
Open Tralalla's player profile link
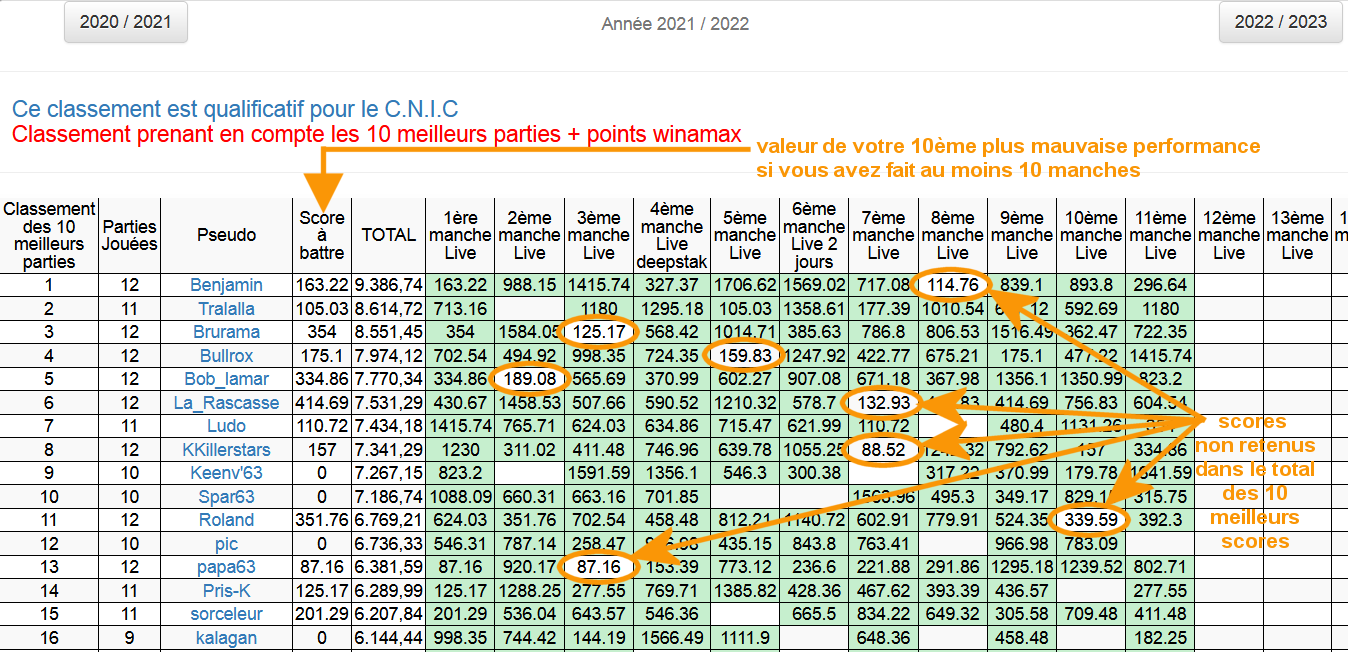pos(226,309)
